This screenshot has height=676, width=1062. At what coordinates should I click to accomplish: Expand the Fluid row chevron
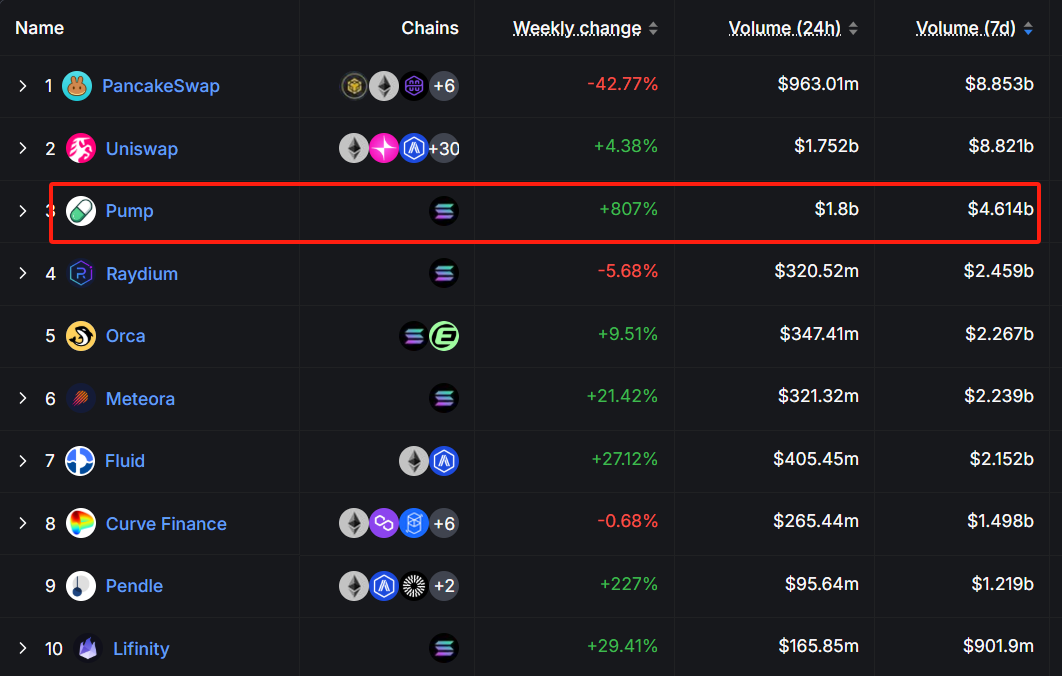tap(23, 461)
